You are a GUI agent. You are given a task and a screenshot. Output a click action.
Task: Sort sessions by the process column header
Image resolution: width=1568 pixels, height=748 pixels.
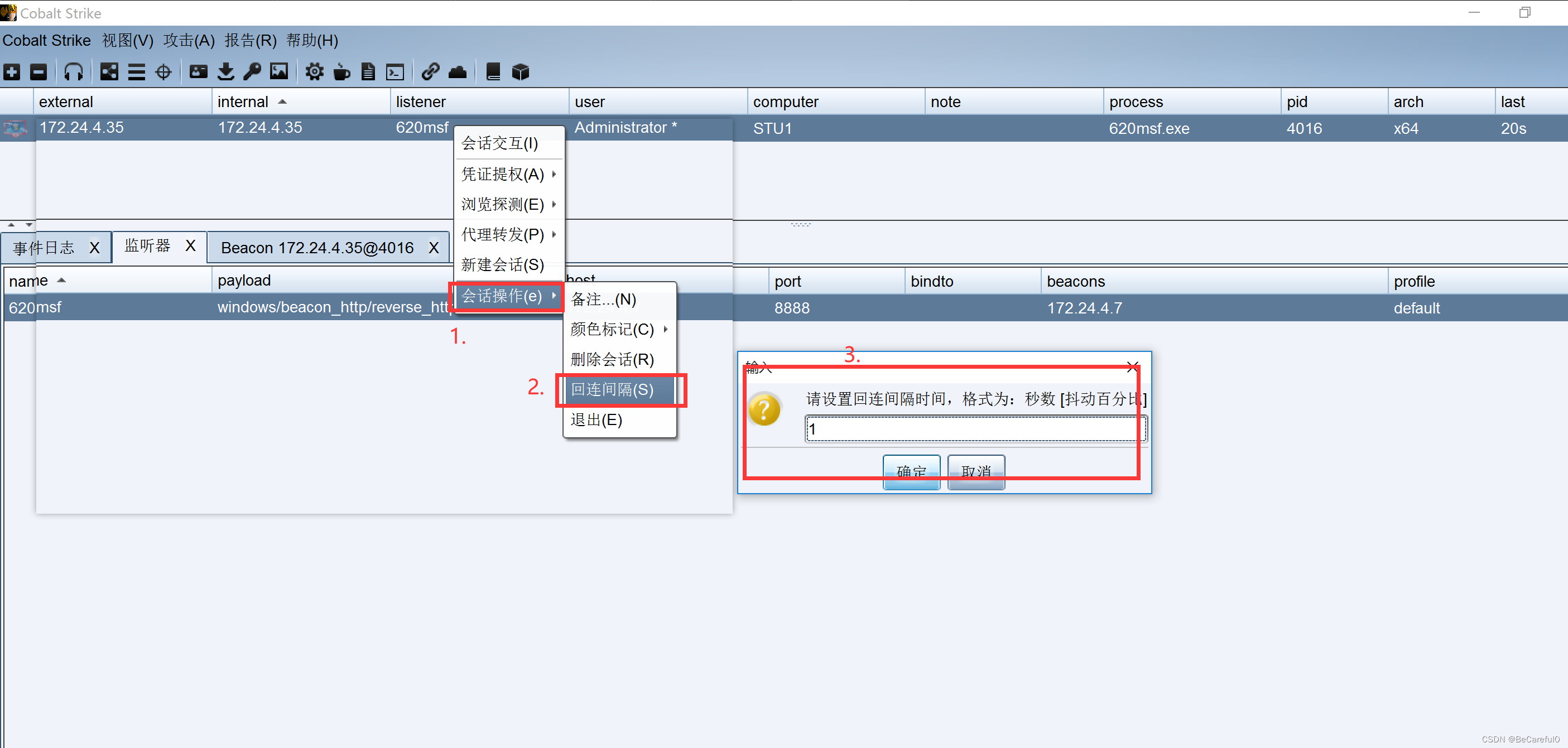pyautogui.click(x=1192, y=102)
